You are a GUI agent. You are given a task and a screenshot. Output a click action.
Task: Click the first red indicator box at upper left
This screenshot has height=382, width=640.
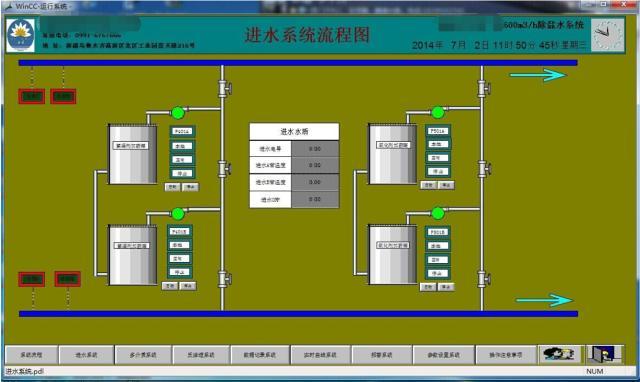click(31, 96)
